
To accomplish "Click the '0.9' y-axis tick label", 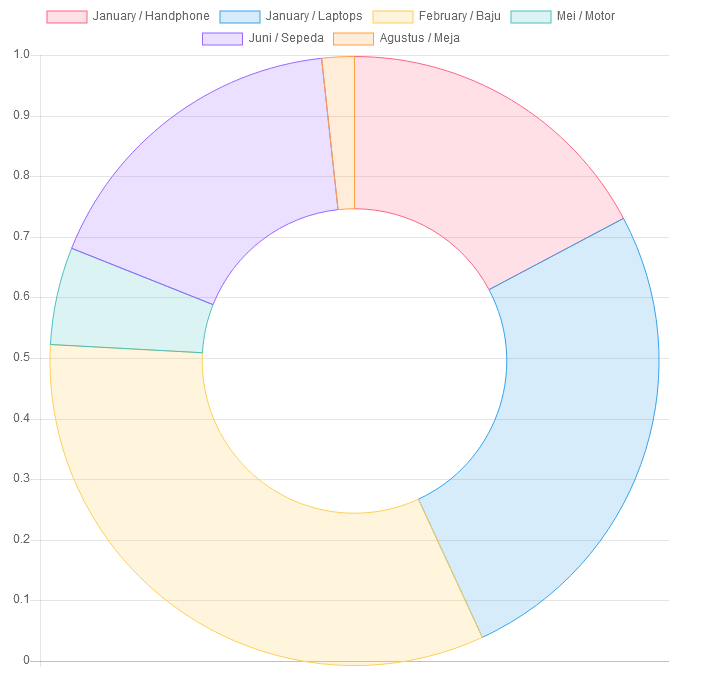I will (x=21, y=115).
